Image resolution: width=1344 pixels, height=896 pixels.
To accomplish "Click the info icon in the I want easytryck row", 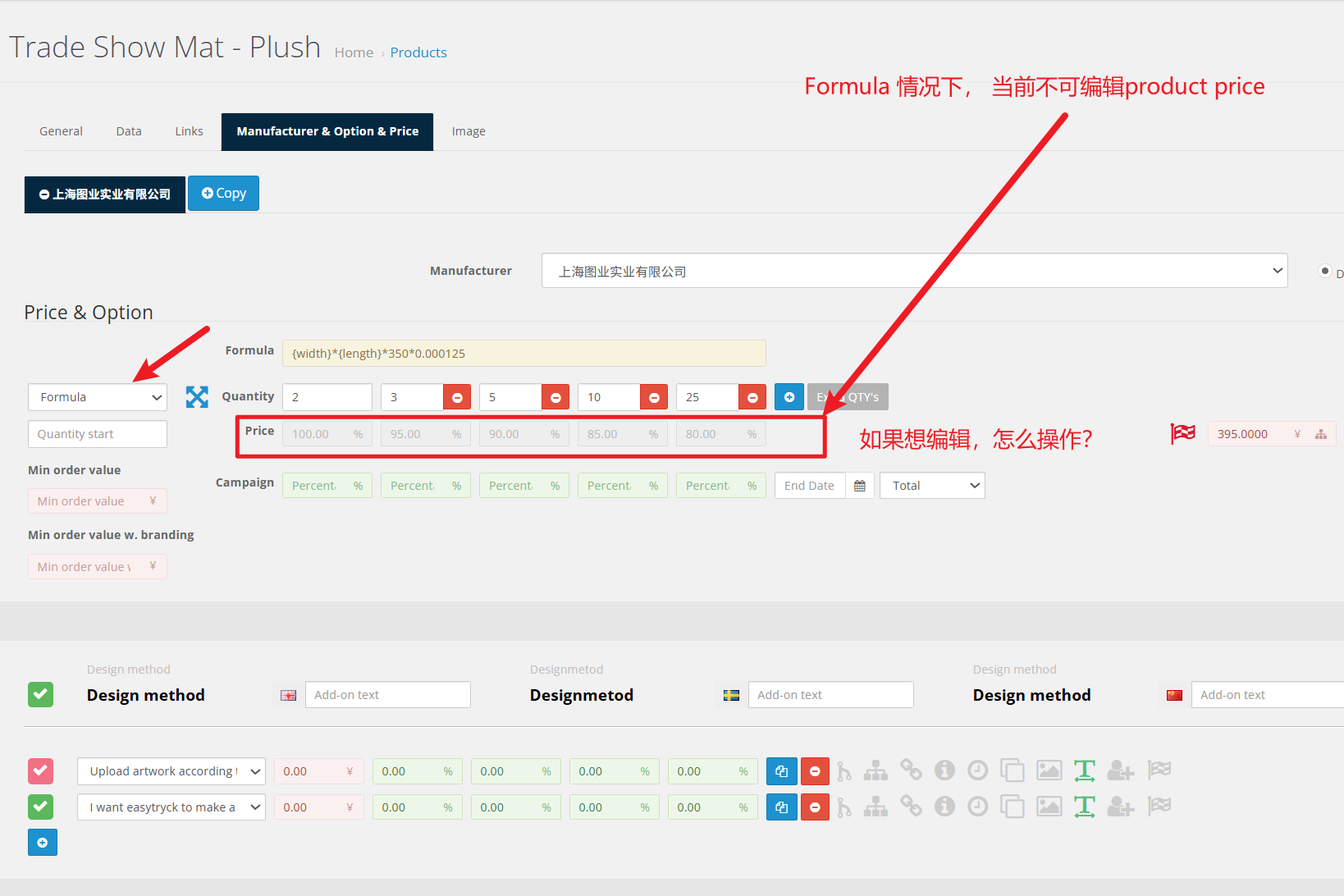I will click(944, 807).
